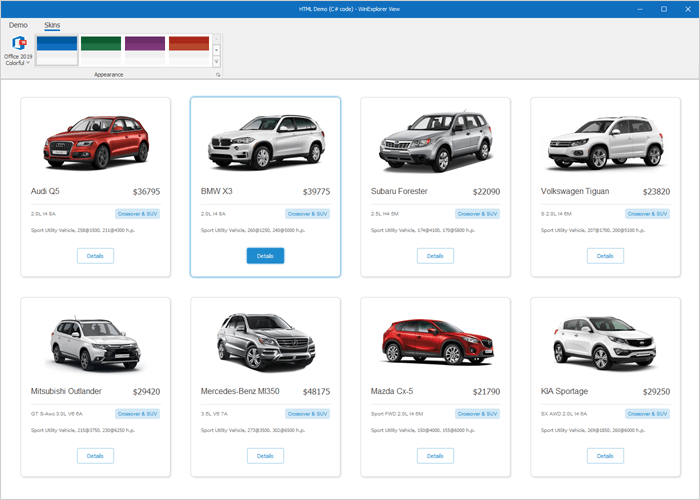This screenshot has height=500, width=700.
Task: Click Crossover & SUV tag on KIA Sportage
Action: point(647,414)
